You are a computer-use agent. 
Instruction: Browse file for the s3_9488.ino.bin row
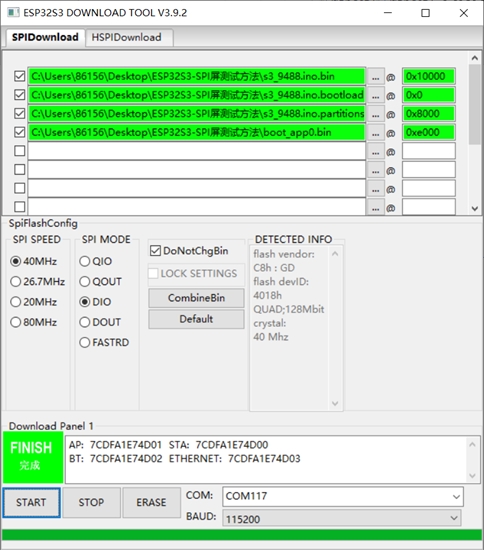376,76
